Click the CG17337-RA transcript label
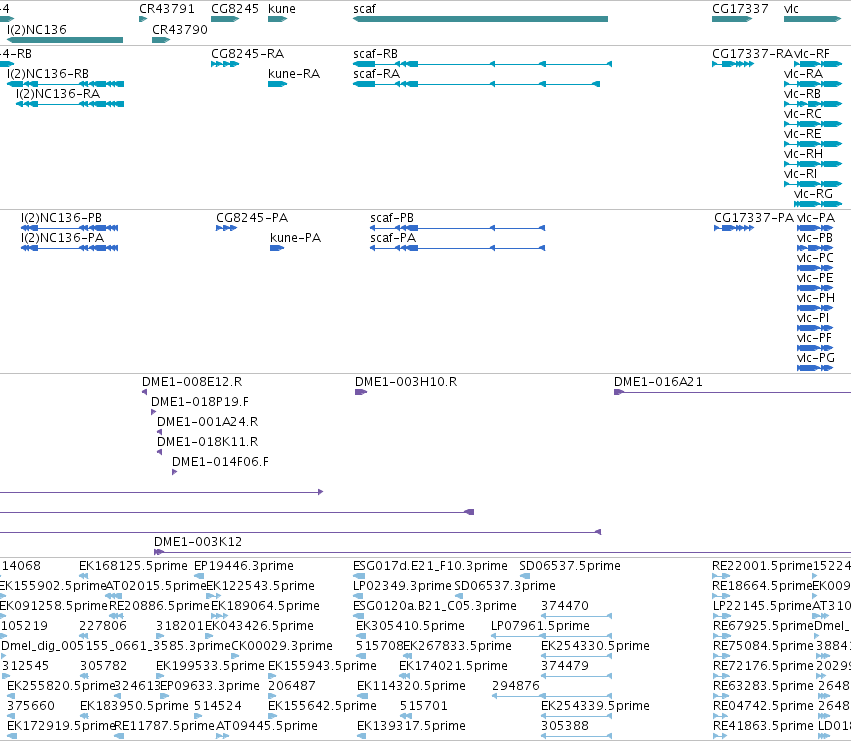Image resolution: width=851 pixels, height=741 pixels. (x=752, y=54)
